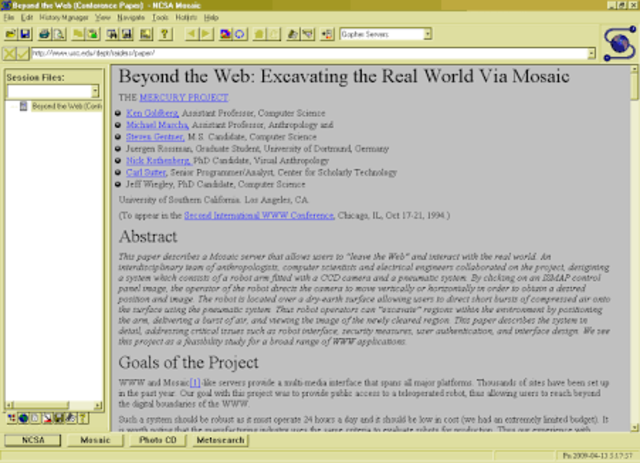The image size is (640, 463).
Task: Click the multicolored icon left of reload
Action: (225, 34)
